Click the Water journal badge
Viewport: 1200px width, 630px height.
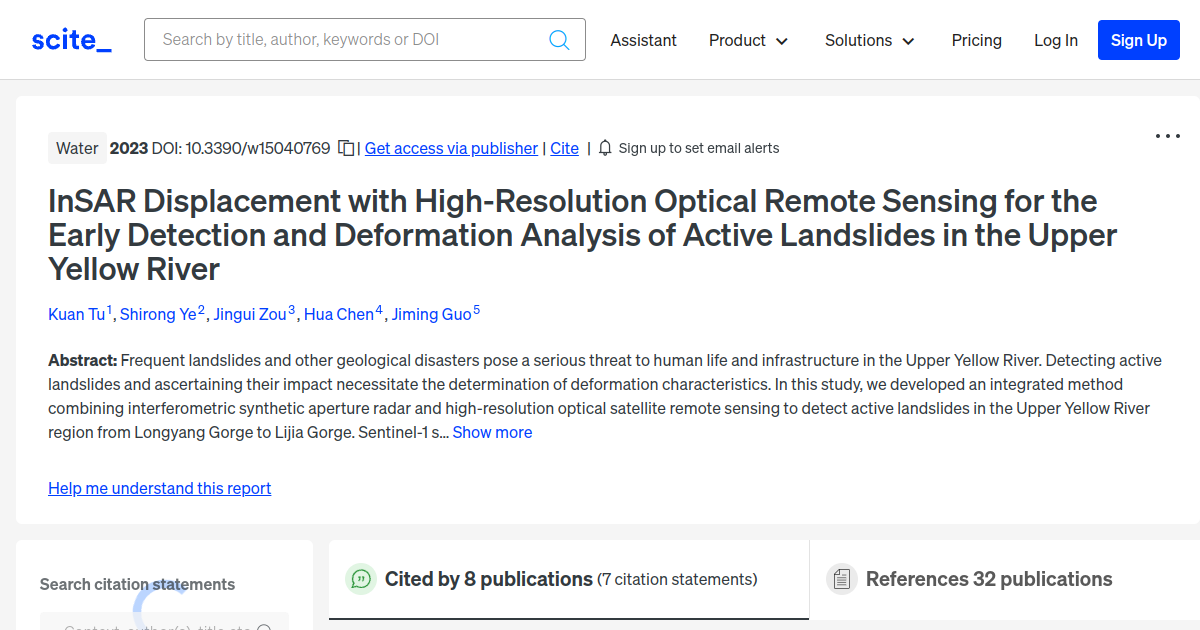pyautogui.click(x=77, y=147)
